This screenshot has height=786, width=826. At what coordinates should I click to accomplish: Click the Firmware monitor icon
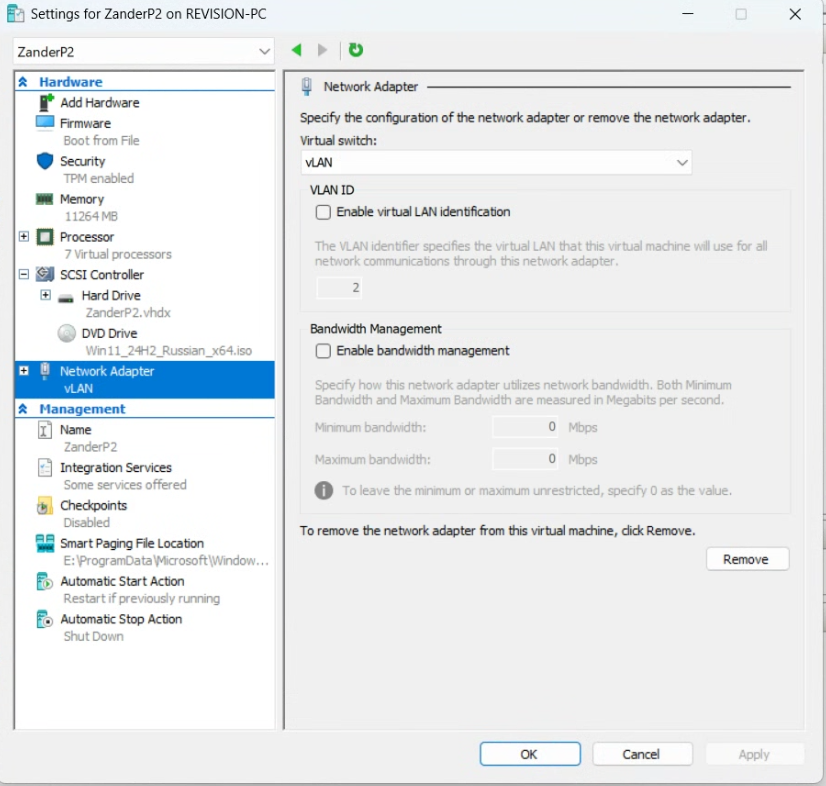(x=45, y=122)
